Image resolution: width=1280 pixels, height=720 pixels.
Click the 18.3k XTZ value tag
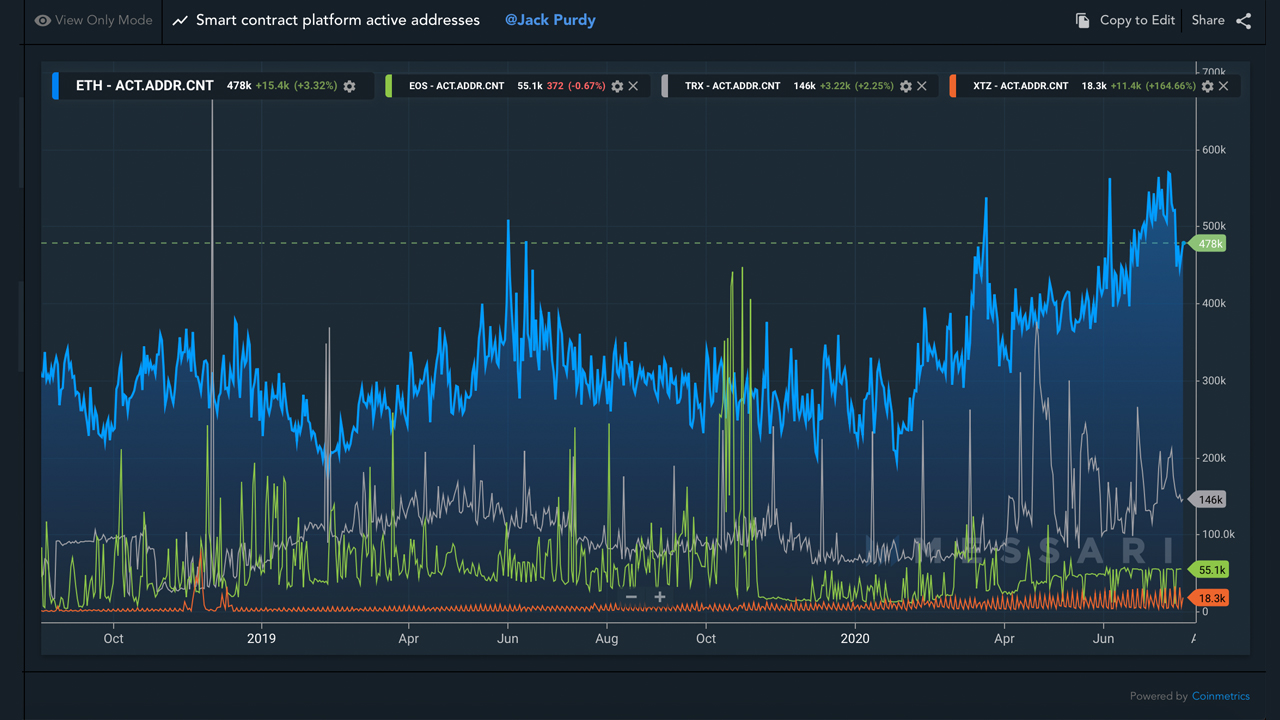[x=1208, y=598]
